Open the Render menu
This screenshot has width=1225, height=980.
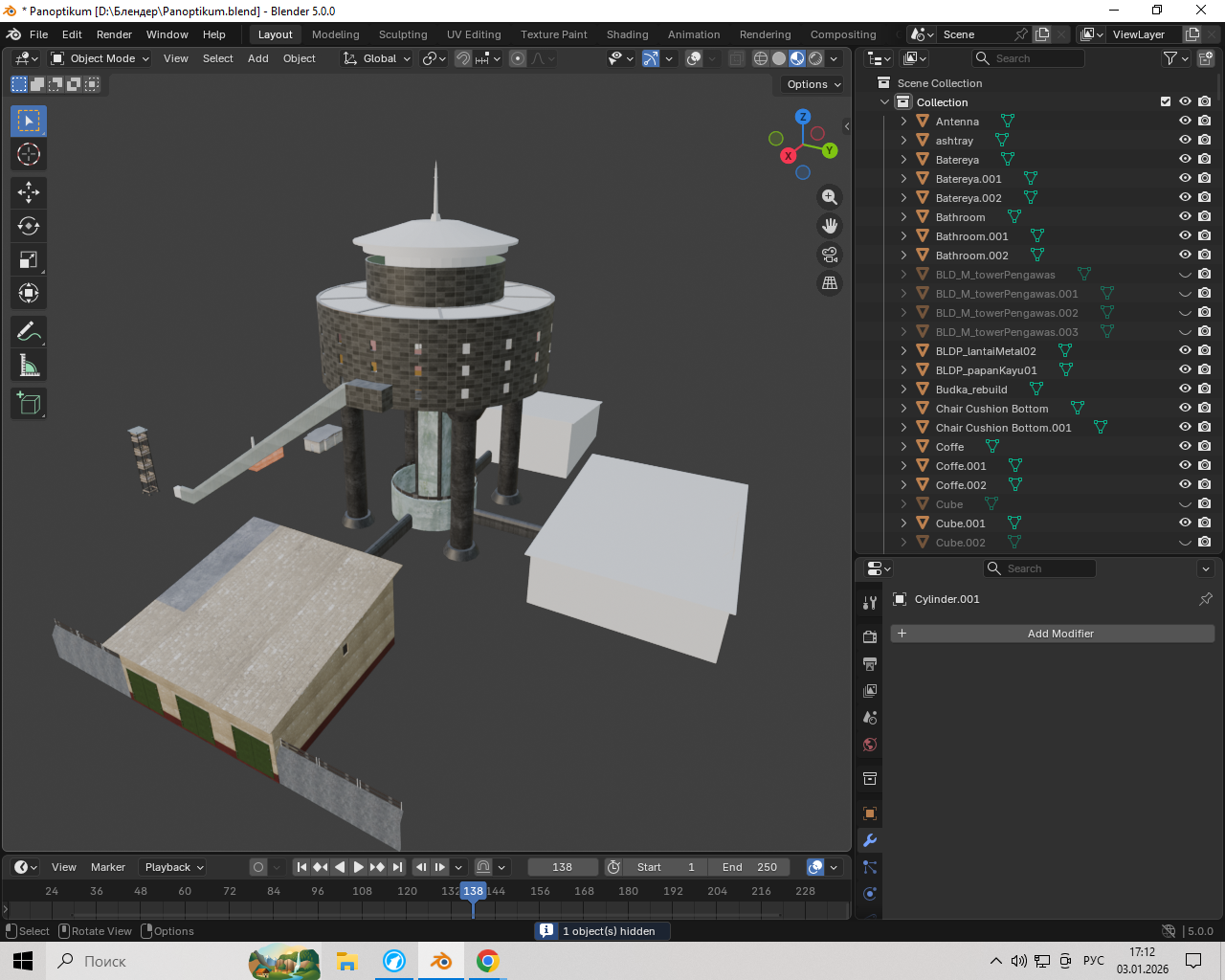pyautogui.click(x=114, y=34)
